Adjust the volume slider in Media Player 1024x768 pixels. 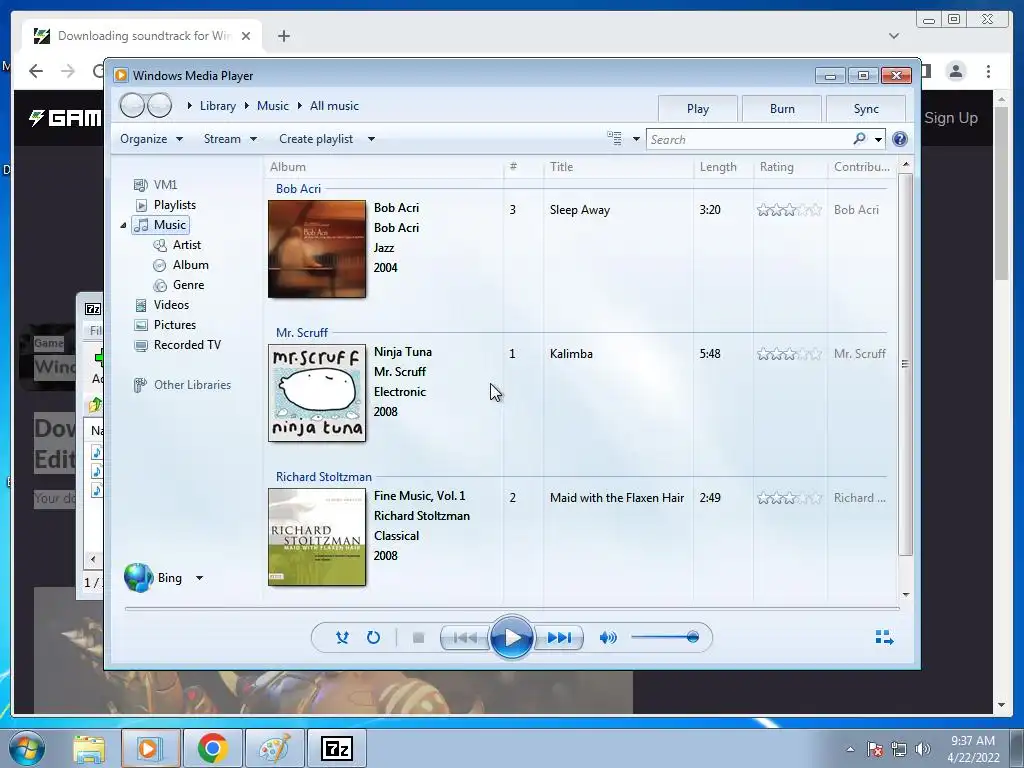pyautogui.click(x=665, y=637)
